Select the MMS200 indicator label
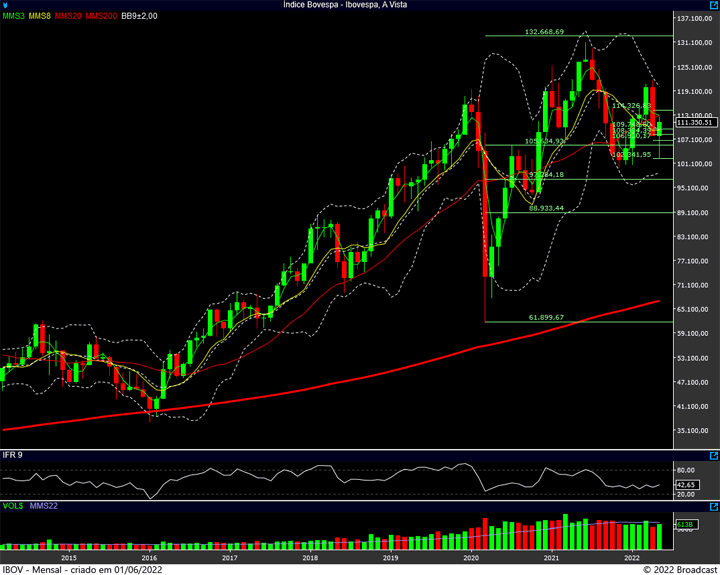Viewport: 720px width, 575px height. coord(99,17)
